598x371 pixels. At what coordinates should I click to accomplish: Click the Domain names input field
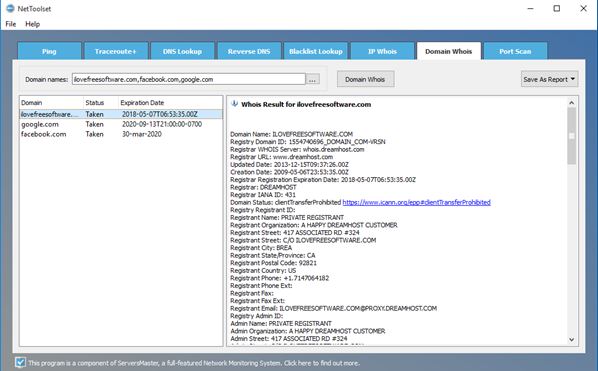(189, 79)
